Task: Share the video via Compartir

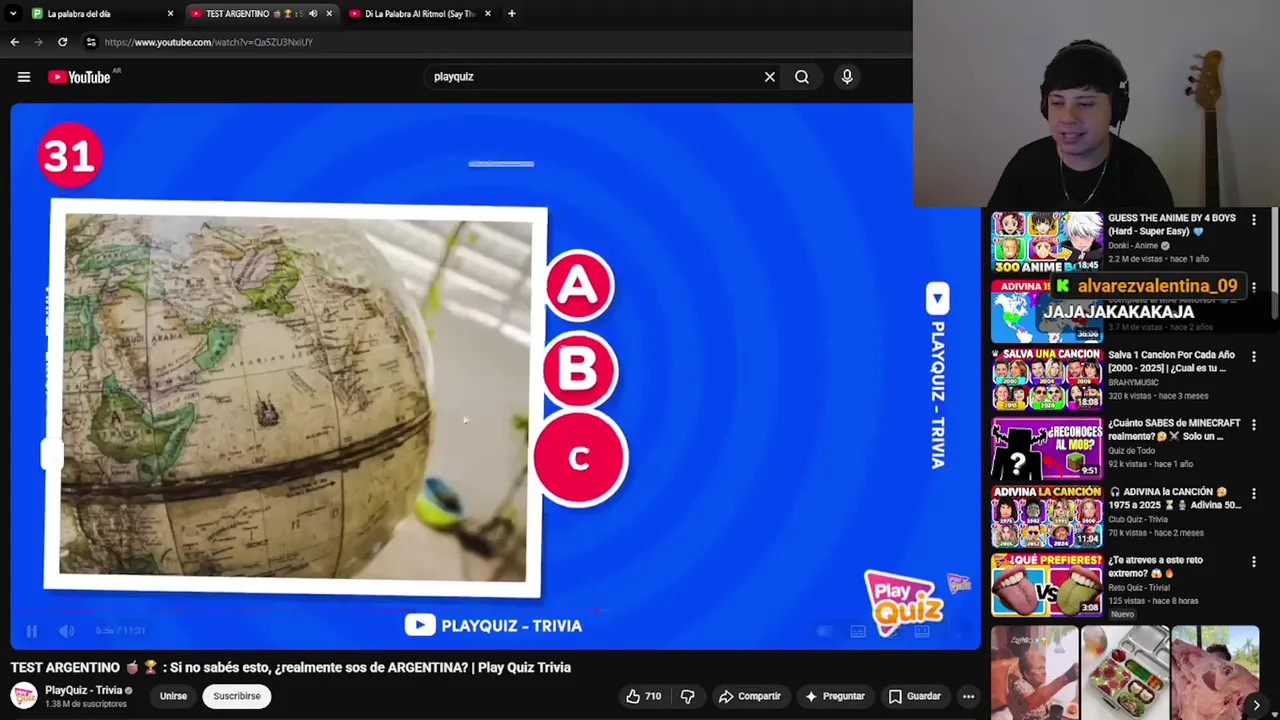Action: coord(749,696)
